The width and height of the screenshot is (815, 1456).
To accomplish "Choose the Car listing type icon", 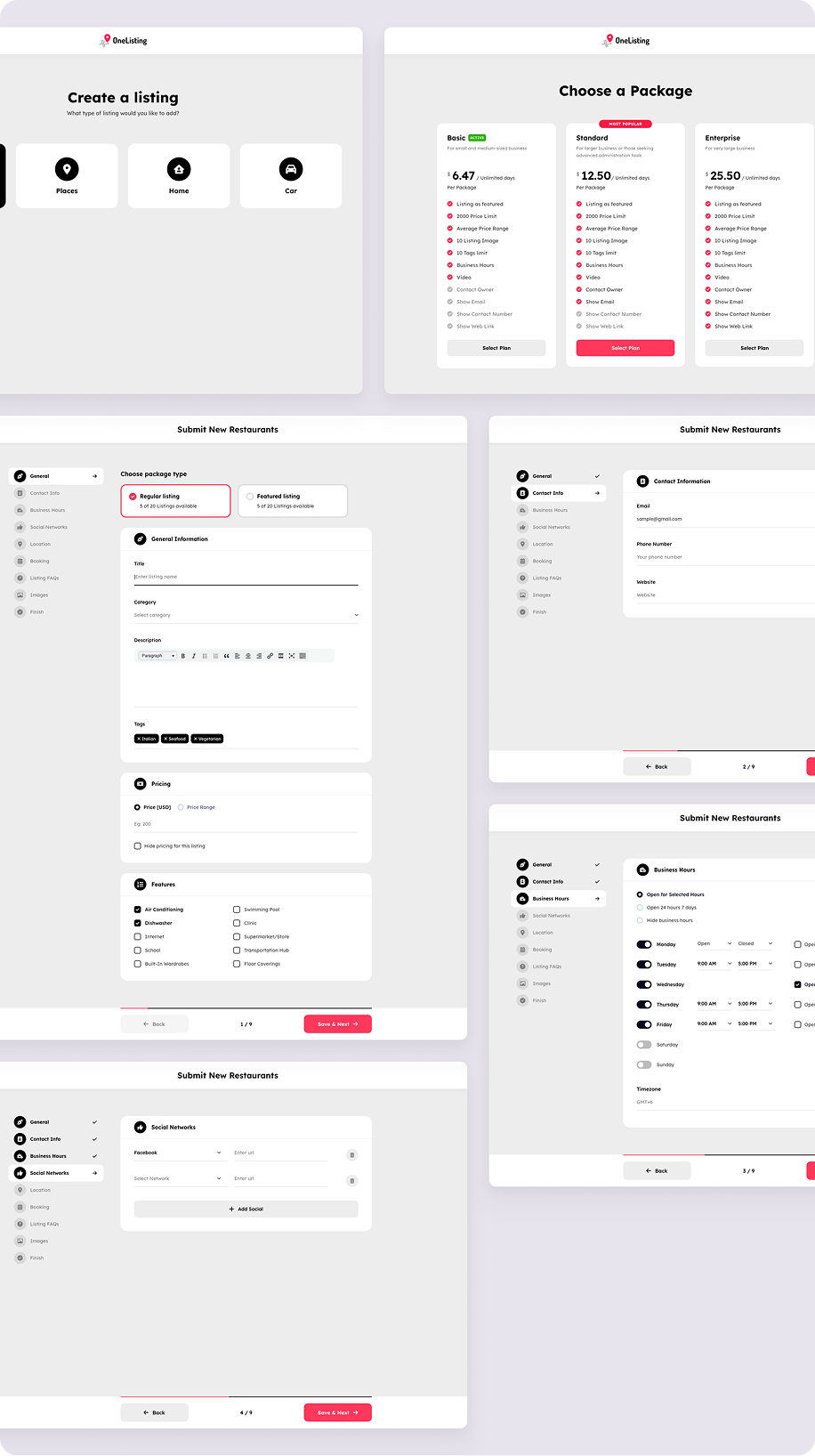I will [291, 169].
